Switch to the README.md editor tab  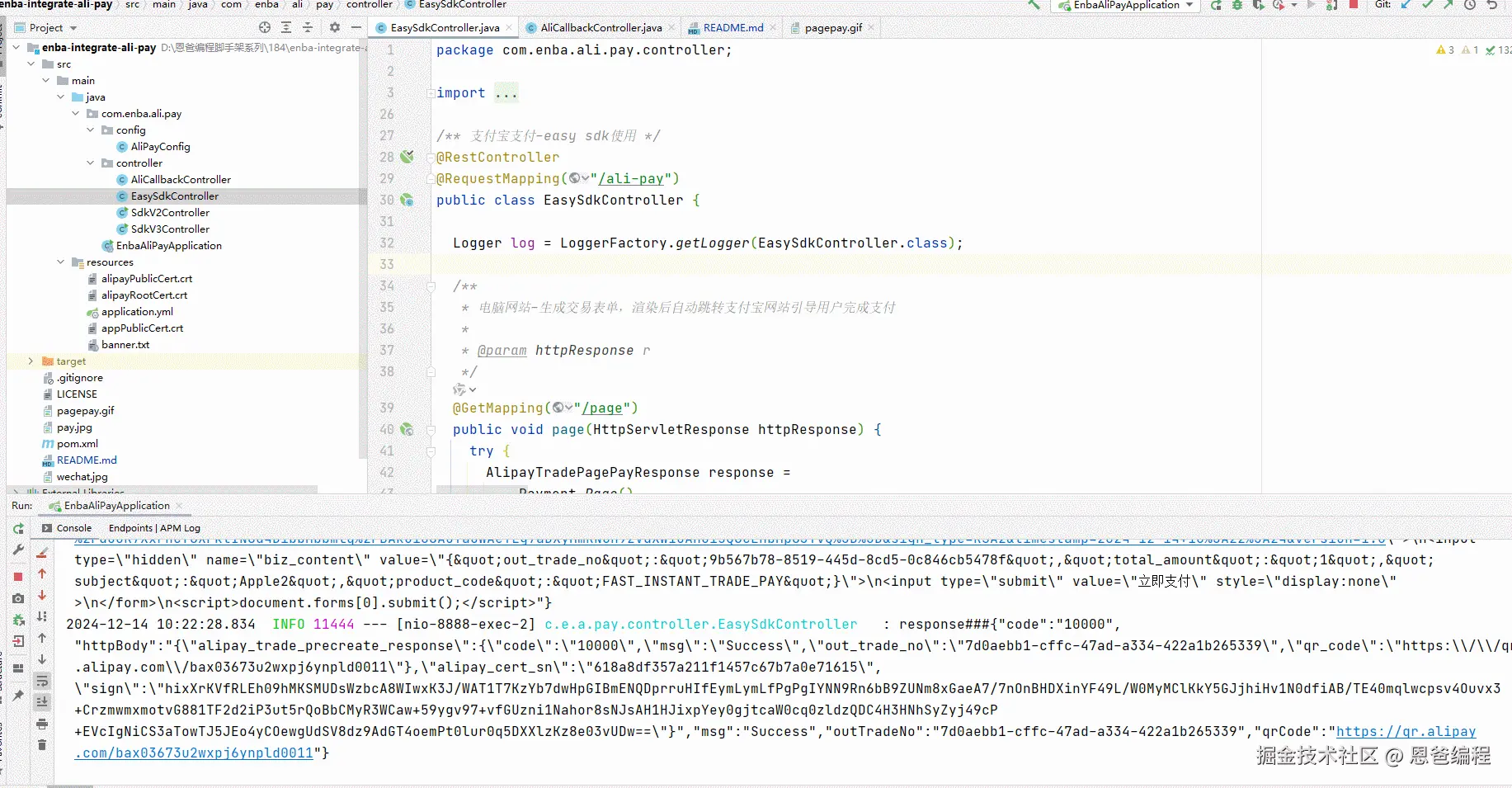tap(732, 27)
